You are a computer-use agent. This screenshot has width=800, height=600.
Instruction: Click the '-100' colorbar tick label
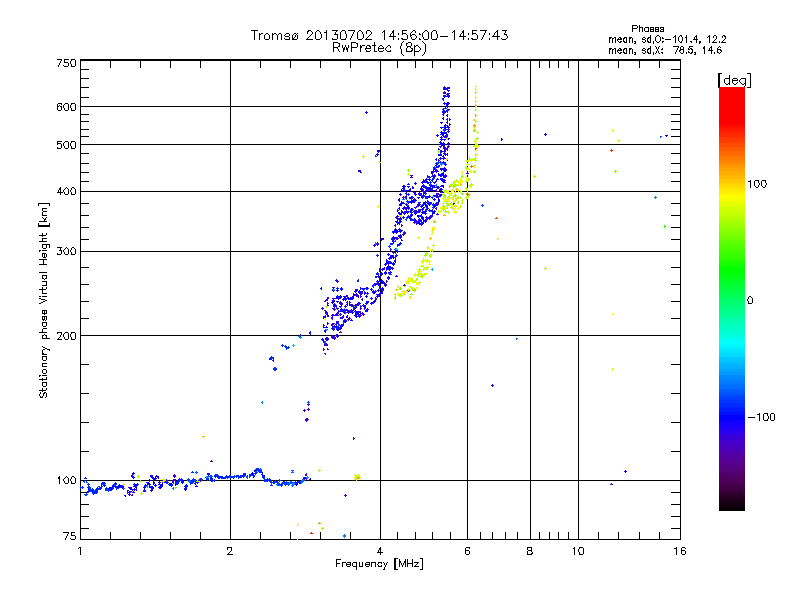point(761,417)
